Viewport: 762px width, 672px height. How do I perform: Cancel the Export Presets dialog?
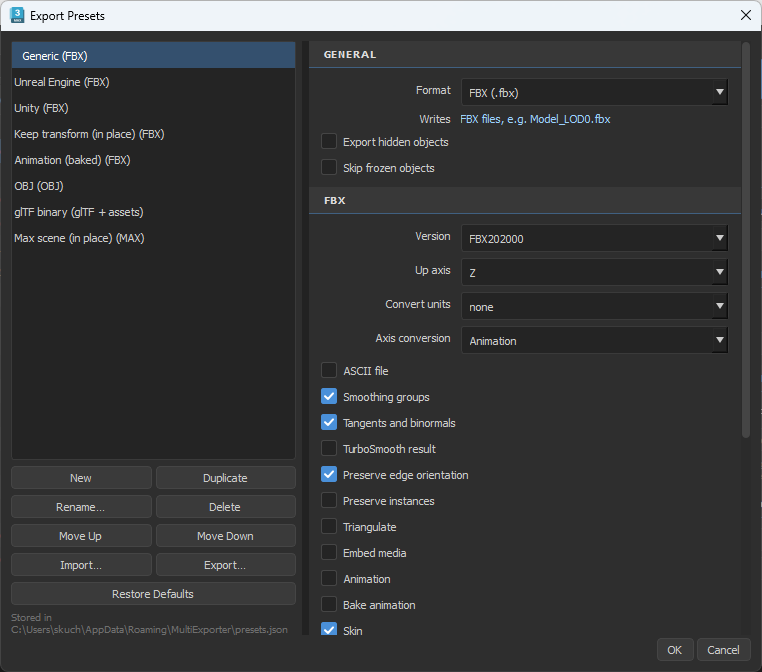724,650
